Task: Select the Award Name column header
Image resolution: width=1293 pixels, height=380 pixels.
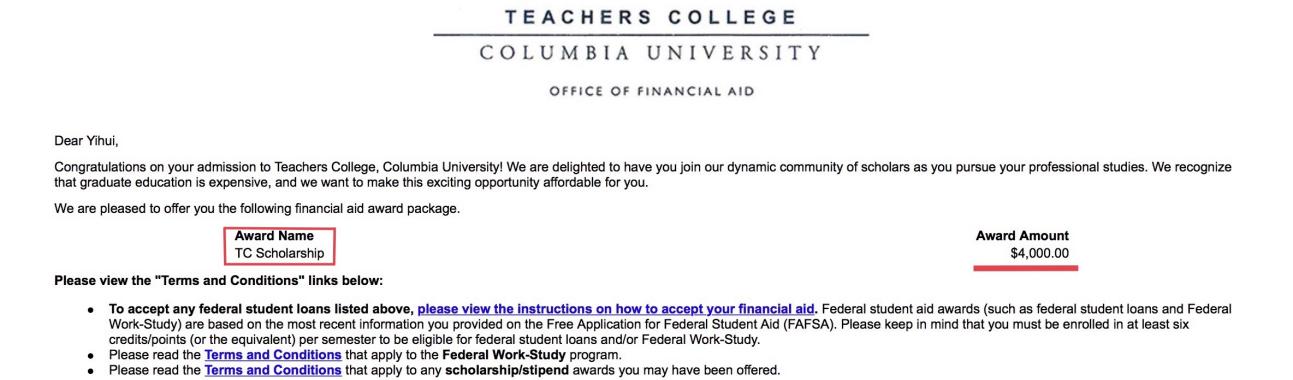Action: click(x=274, y=236)
